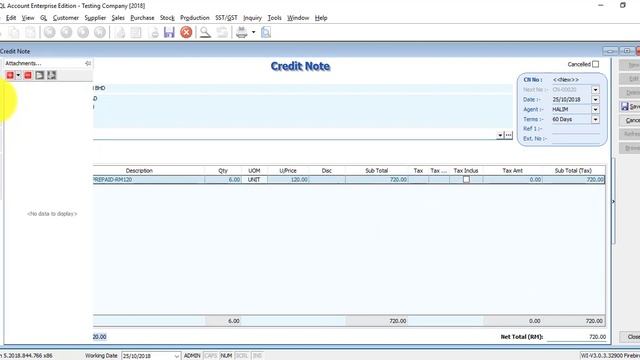Open the Supplier menu
The image size is (640, 360).
pos(95,18)
